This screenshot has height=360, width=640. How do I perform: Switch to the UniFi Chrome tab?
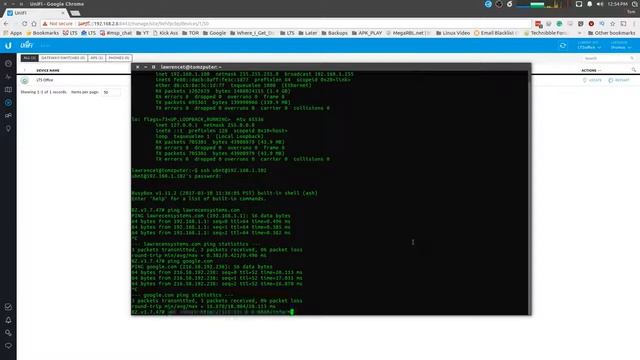coord(36,13)
